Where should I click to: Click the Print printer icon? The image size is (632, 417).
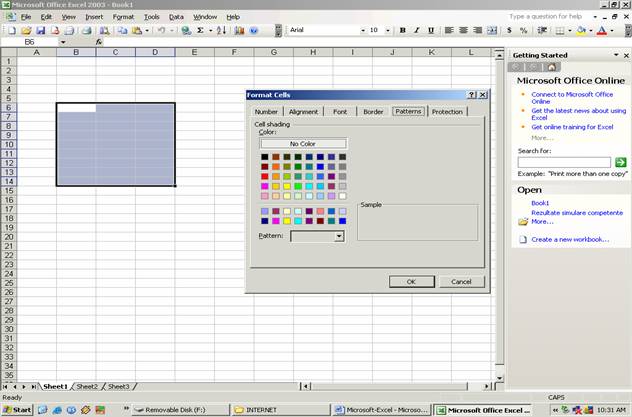86,30
